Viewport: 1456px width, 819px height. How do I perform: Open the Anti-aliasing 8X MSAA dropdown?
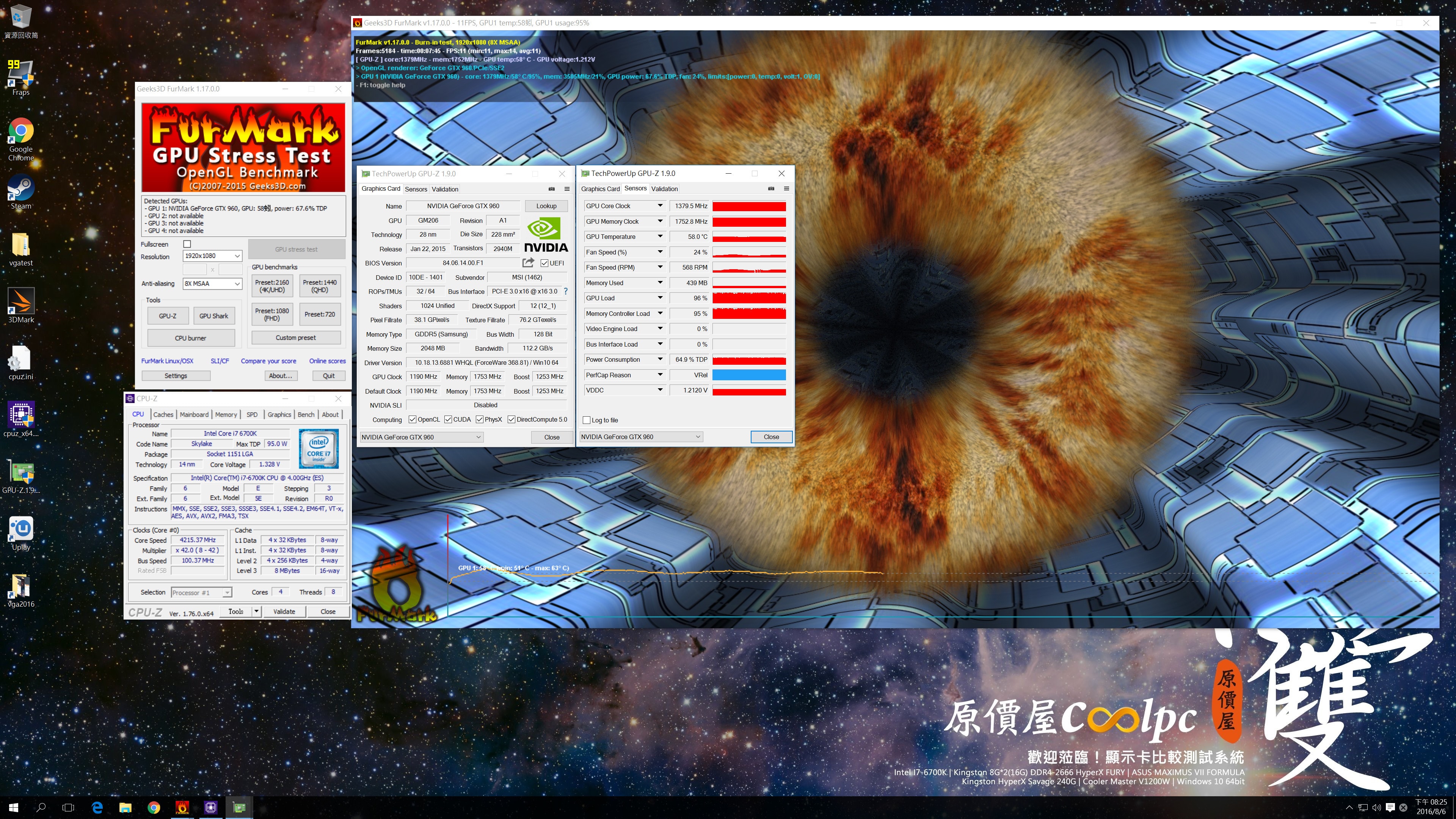(x=212, y=284)
